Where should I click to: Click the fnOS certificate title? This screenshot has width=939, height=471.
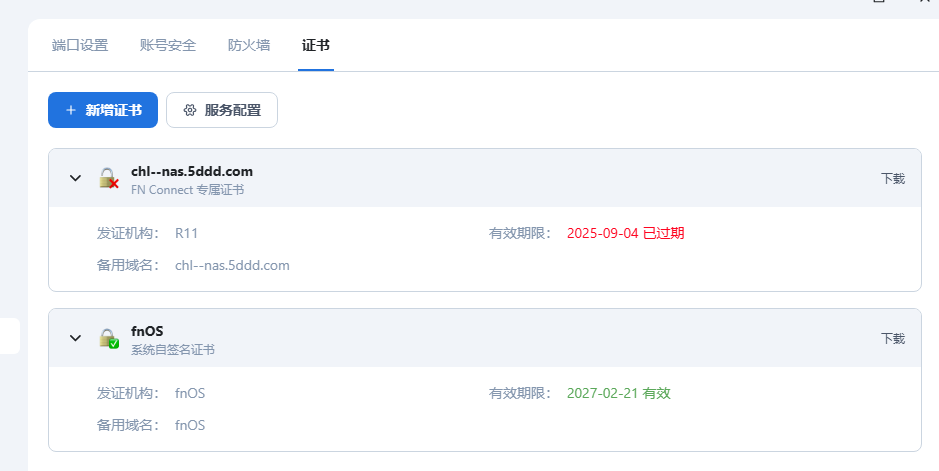pos(147,331)
